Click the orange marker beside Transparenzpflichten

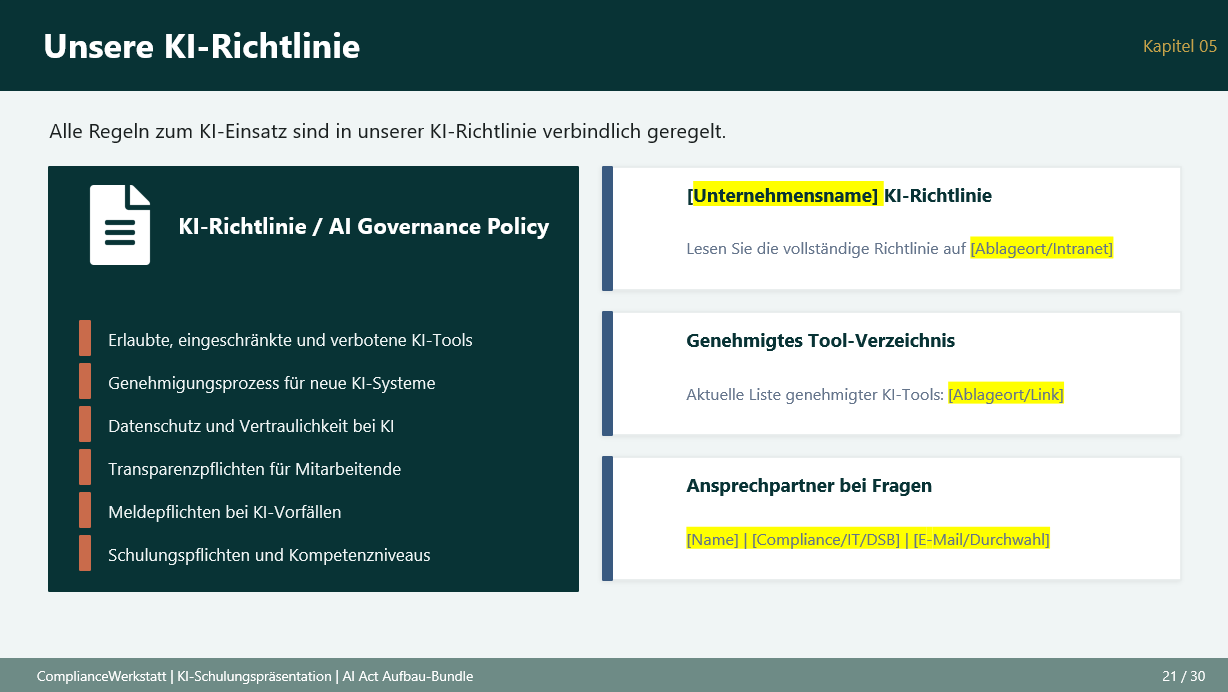pos(85,467)
